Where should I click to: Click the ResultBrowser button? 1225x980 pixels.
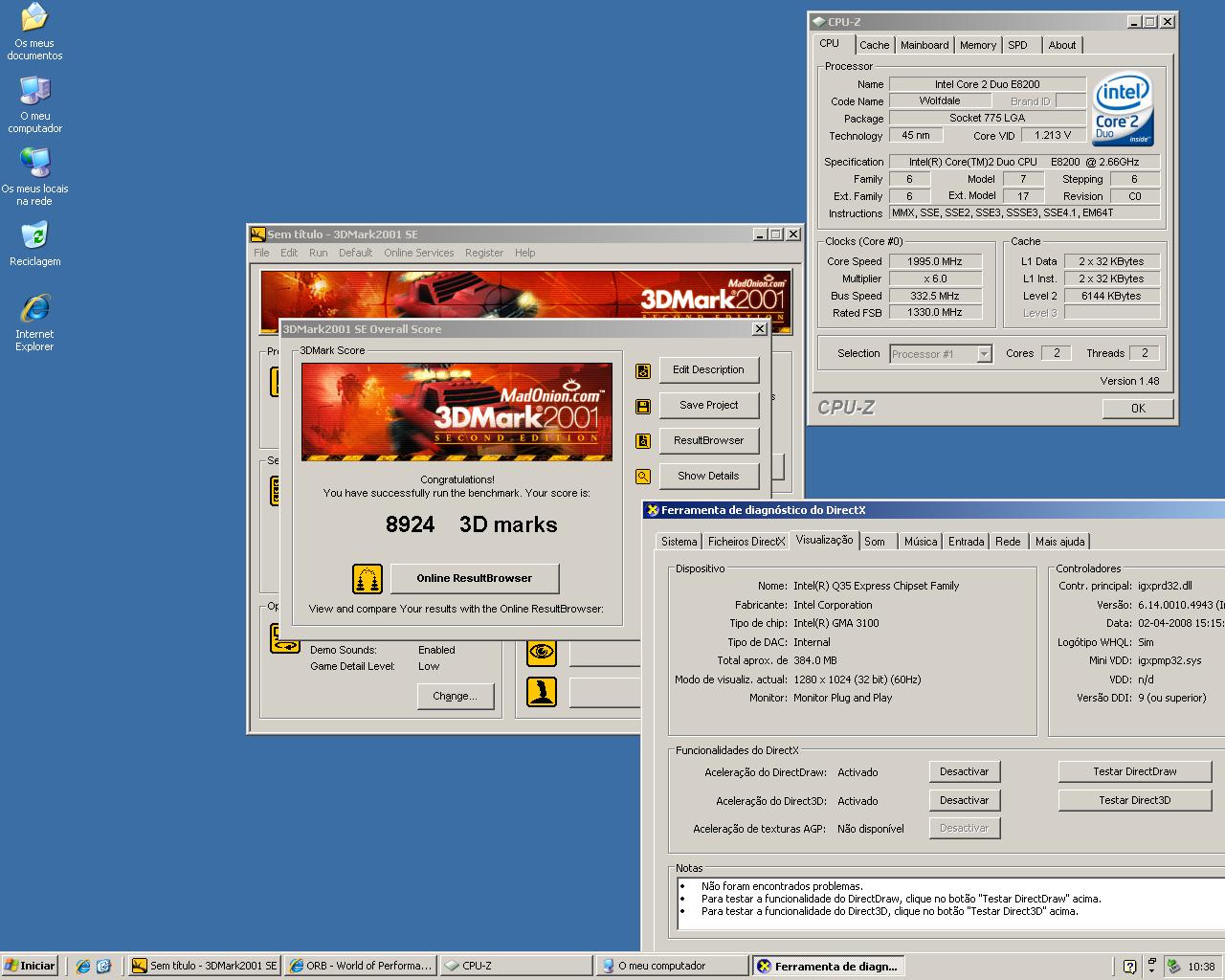click(x=708, y=440)
